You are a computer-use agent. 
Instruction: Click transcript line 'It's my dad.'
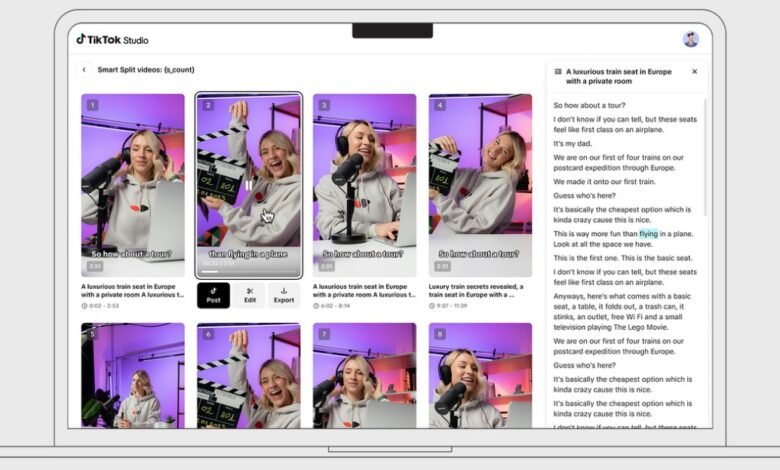(573, 144)
